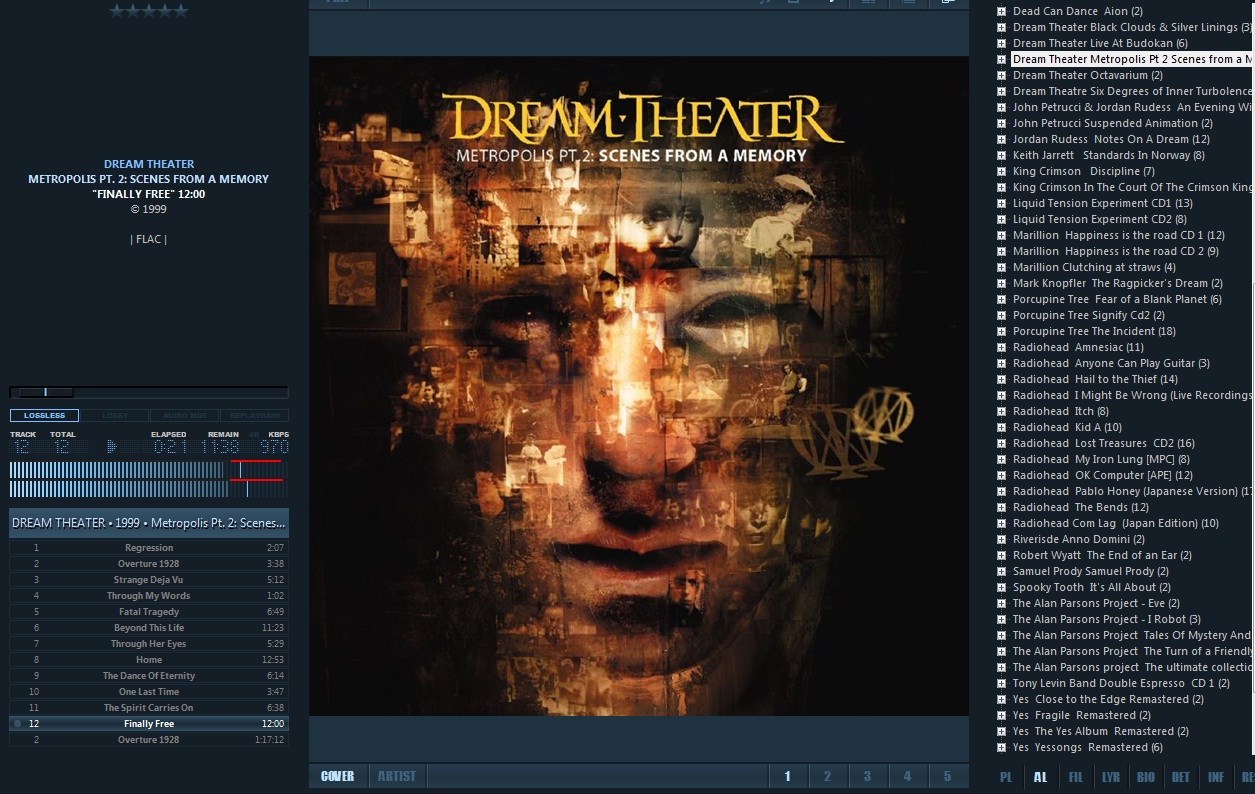Select Yes Yessongs Remastered row
This screenshot has width=1255, height=794.
pos(1087,747)
